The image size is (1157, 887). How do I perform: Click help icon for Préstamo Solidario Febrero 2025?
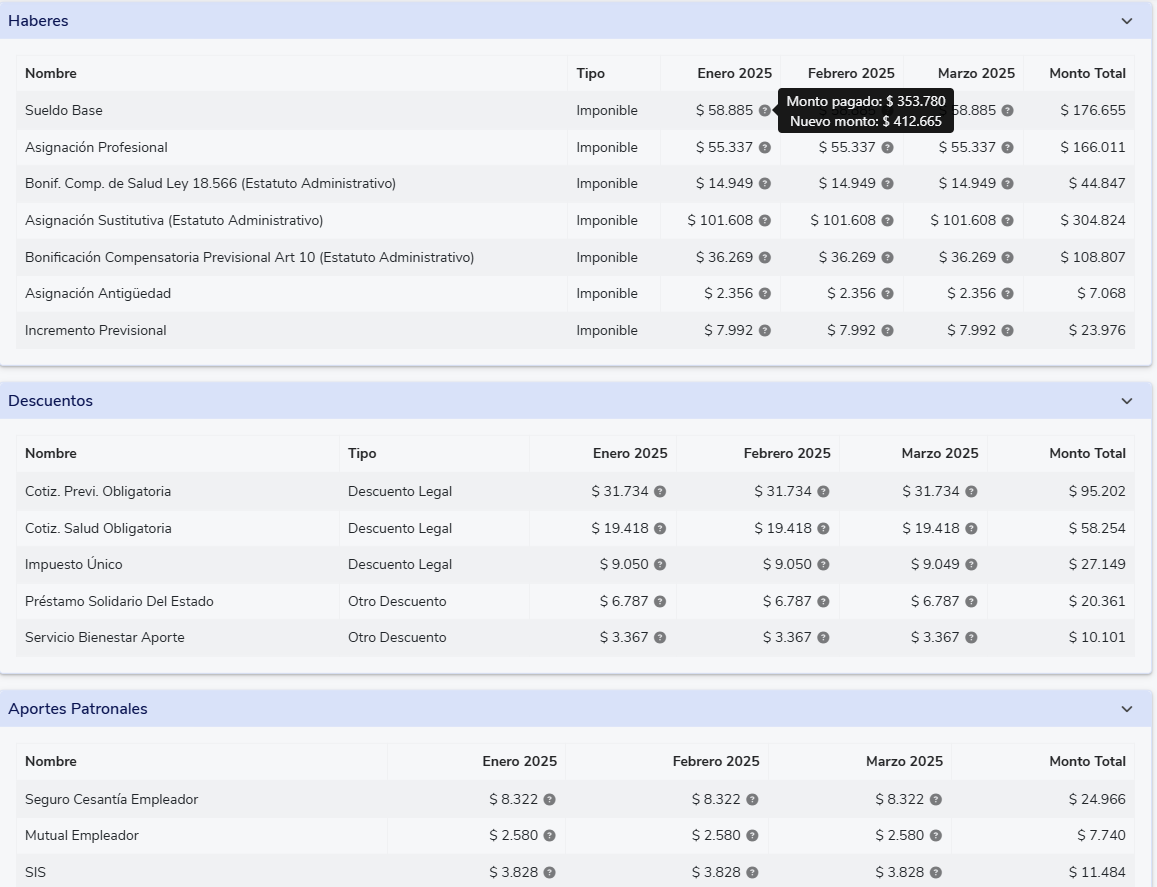coord(823,601)
